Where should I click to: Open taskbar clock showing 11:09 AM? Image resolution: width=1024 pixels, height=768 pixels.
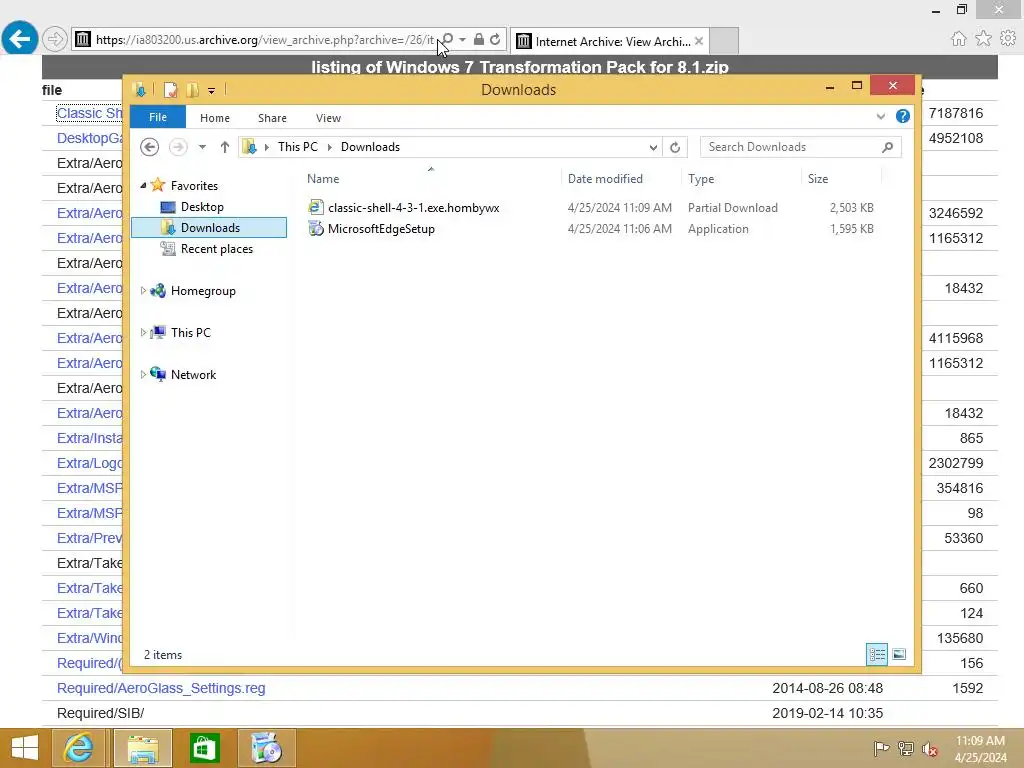[x=980, y=749]
